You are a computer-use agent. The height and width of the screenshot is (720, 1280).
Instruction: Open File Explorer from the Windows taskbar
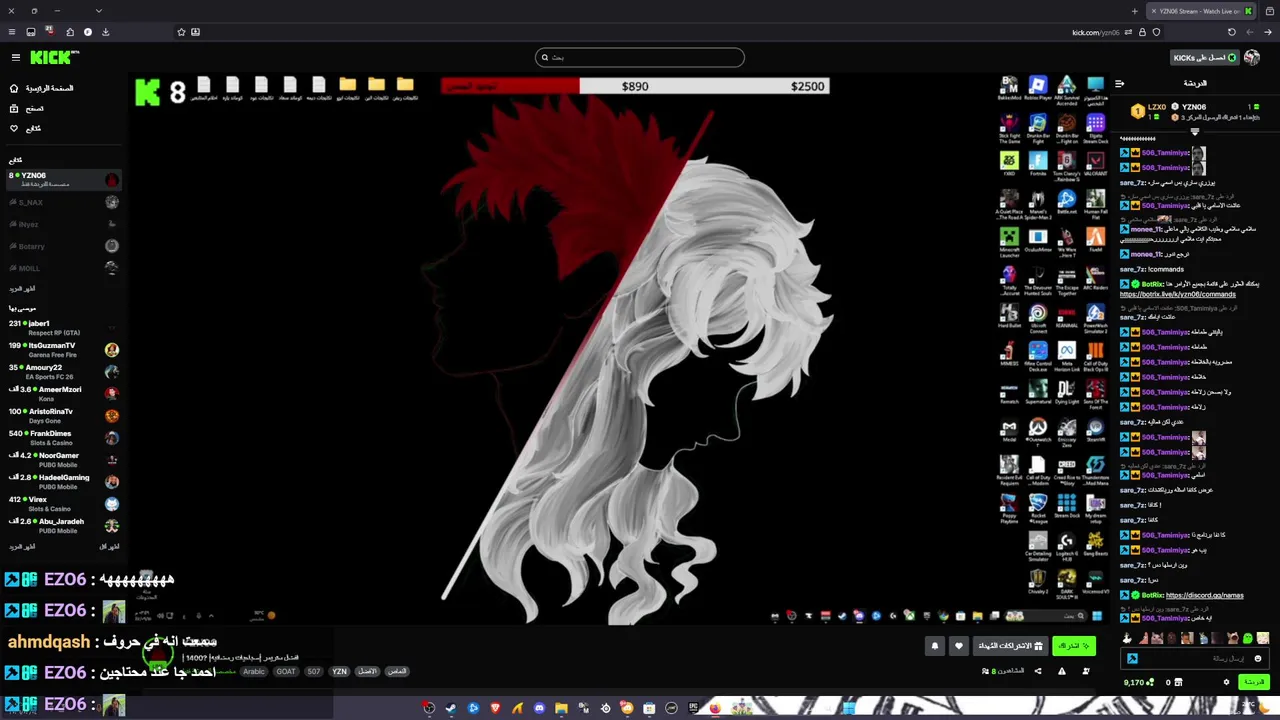coord(561,708)
